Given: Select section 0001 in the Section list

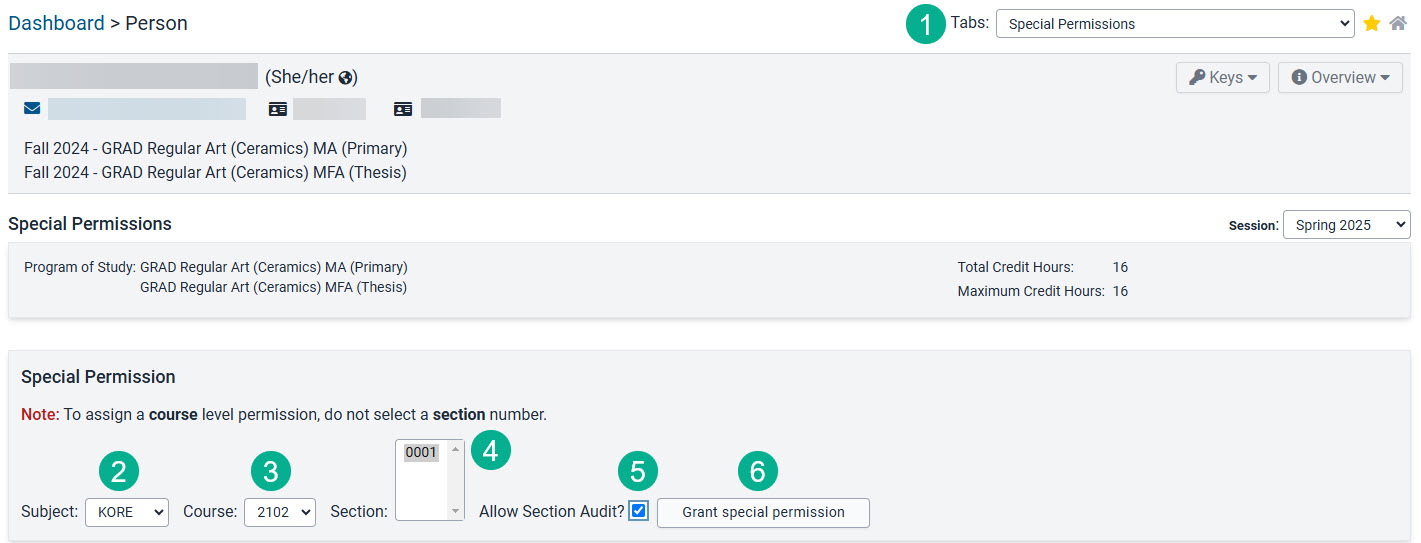Looking at the screenshot, I should pos(421,452).
